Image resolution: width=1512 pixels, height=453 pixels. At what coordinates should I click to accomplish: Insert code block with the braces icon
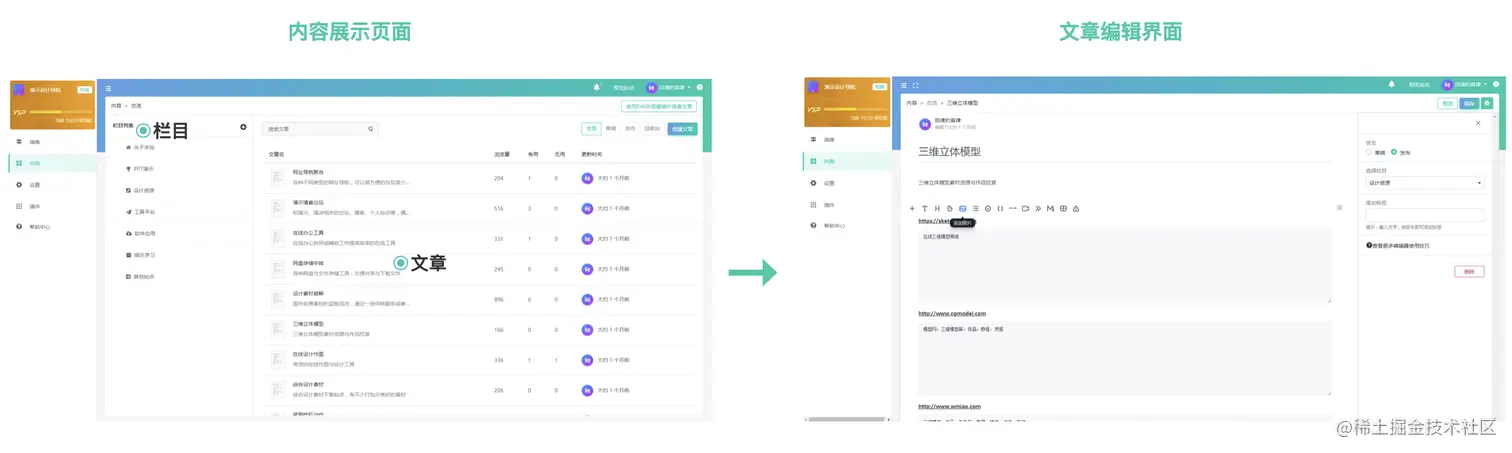pos(1000,208)
